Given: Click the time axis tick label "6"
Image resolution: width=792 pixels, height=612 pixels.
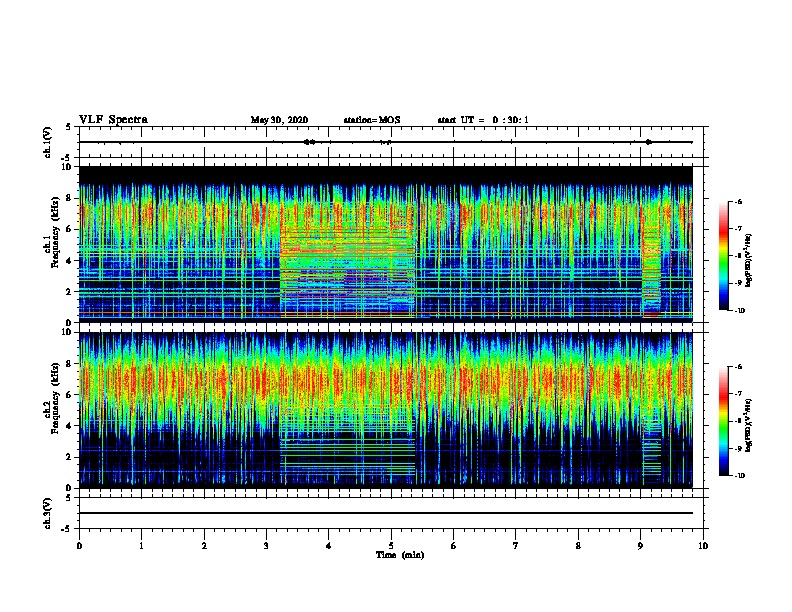Looking at the screenshot, I should click(454, 546).
